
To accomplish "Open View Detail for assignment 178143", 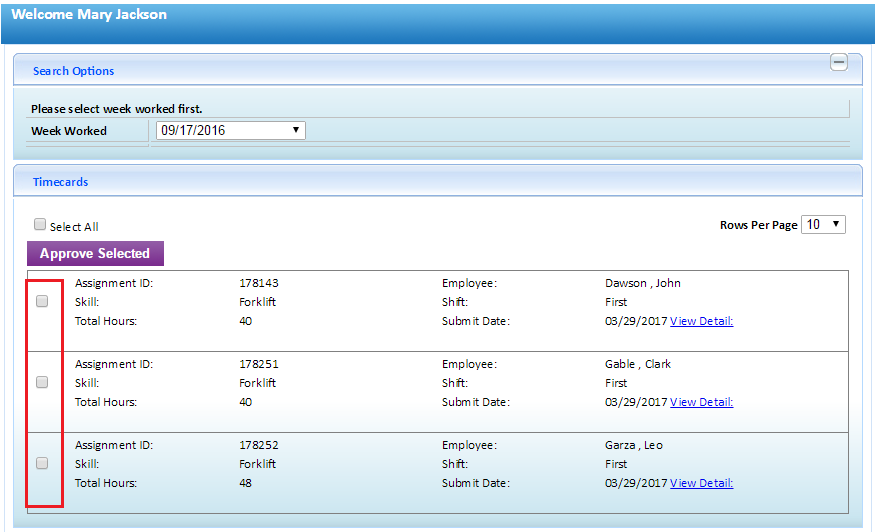I will [x=701, y=321].
